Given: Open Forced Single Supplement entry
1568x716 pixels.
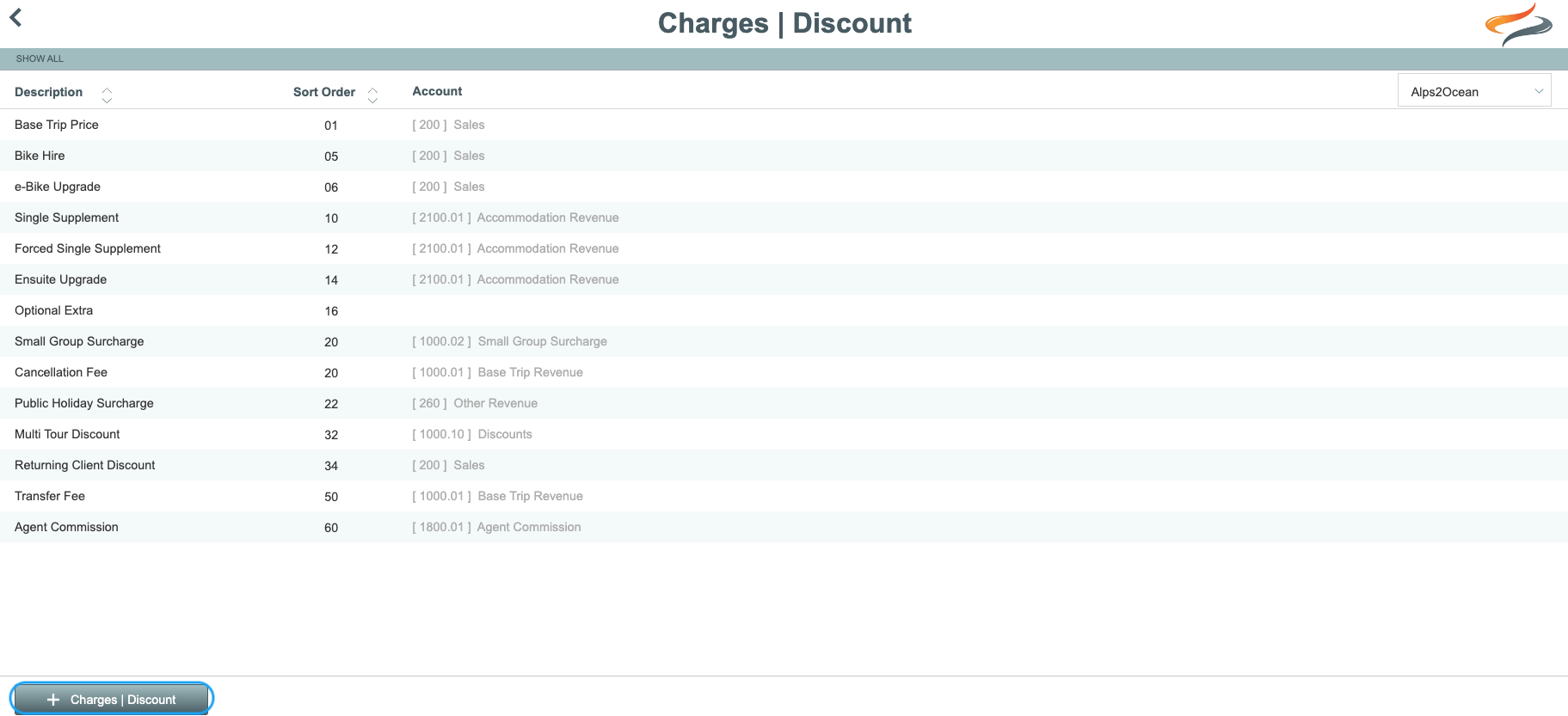Looking at the screenshot, I should tap(784, 248).
